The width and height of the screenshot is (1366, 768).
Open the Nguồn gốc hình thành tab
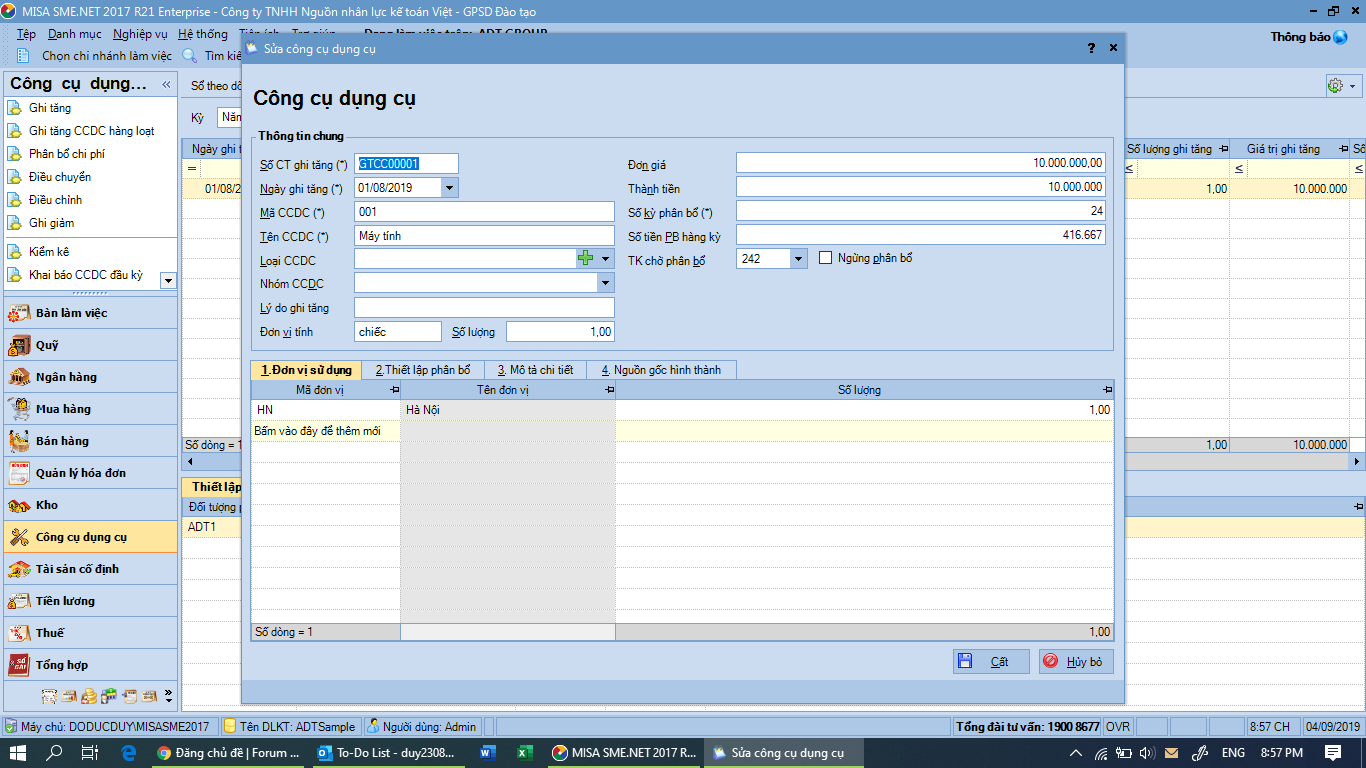click(x=661, y=370)
